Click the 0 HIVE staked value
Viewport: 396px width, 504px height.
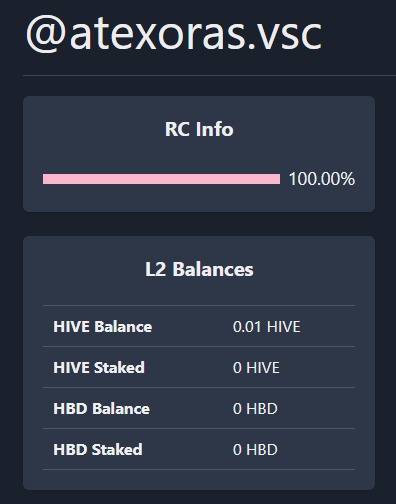256,367
